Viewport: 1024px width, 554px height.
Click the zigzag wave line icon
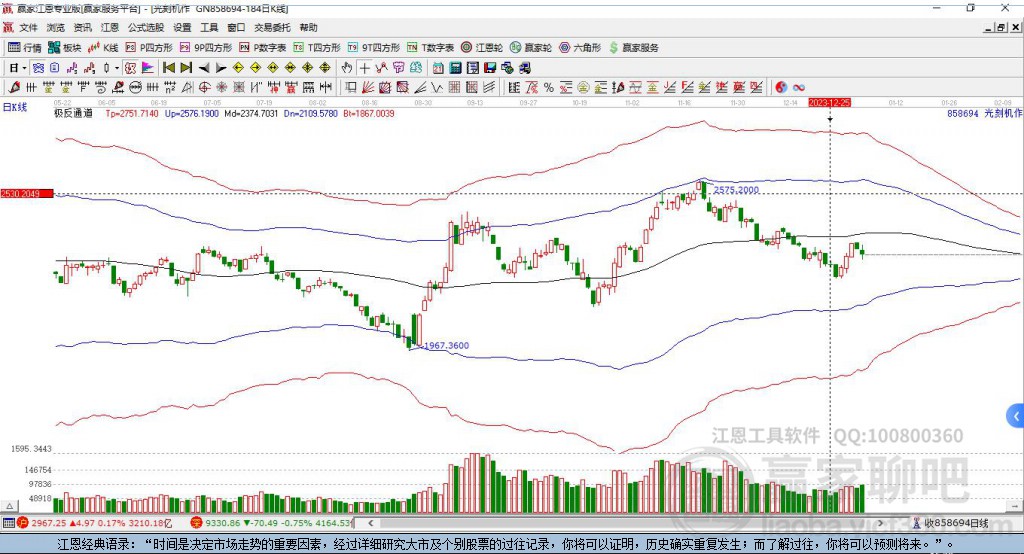click(x=437, y=88)
